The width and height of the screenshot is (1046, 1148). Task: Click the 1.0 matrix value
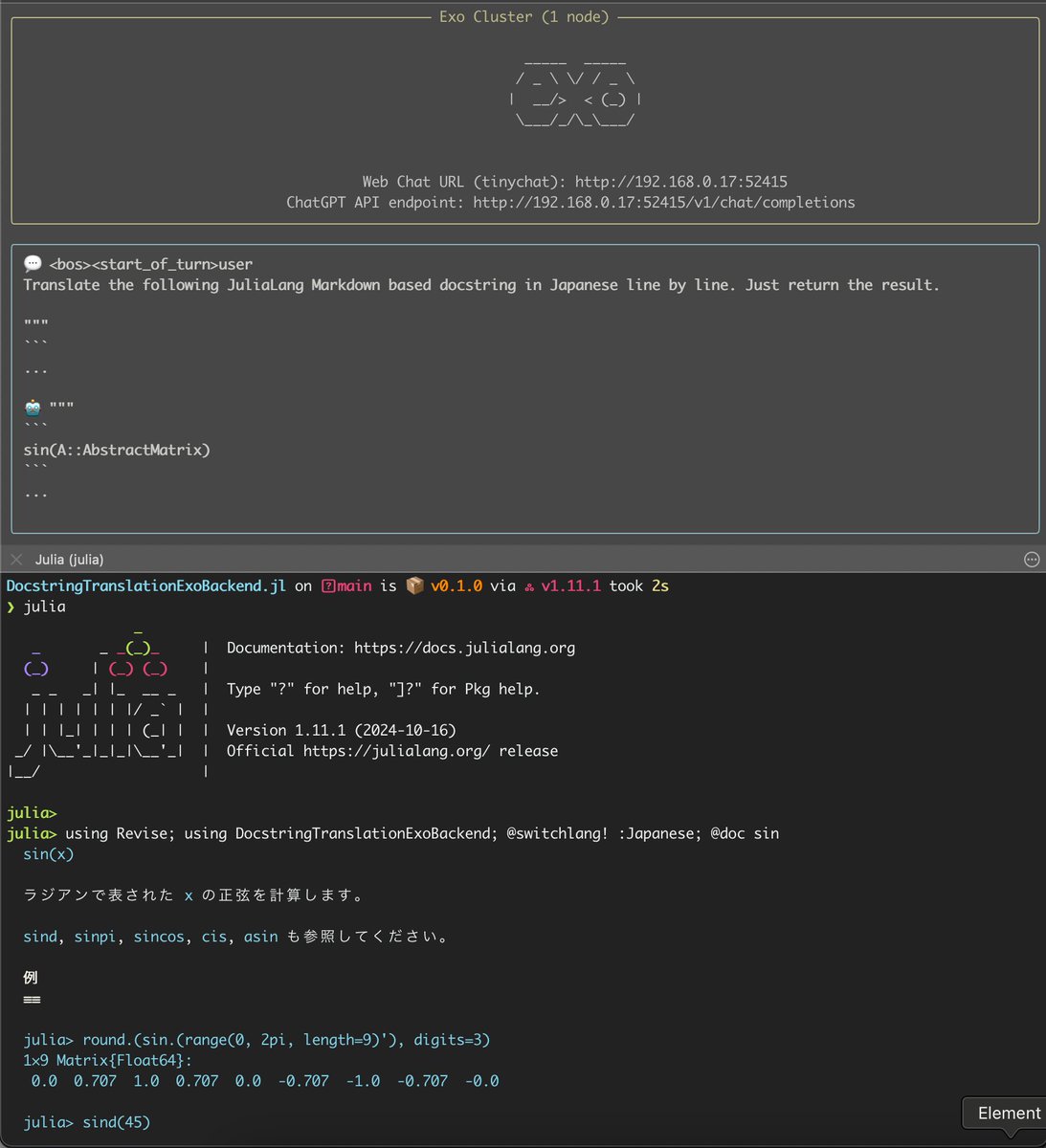tap(146, 1081)
